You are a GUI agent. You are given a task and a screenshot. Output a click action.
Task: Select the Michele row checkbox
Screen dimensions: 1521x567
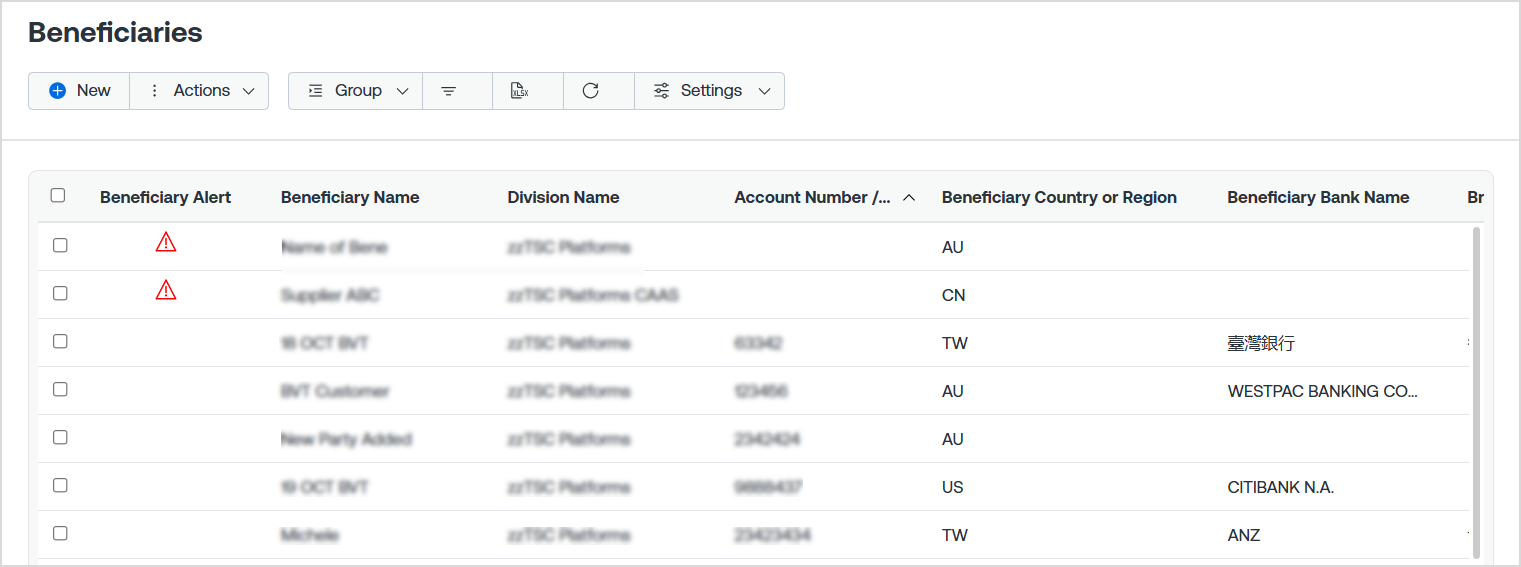pos(60,533)
